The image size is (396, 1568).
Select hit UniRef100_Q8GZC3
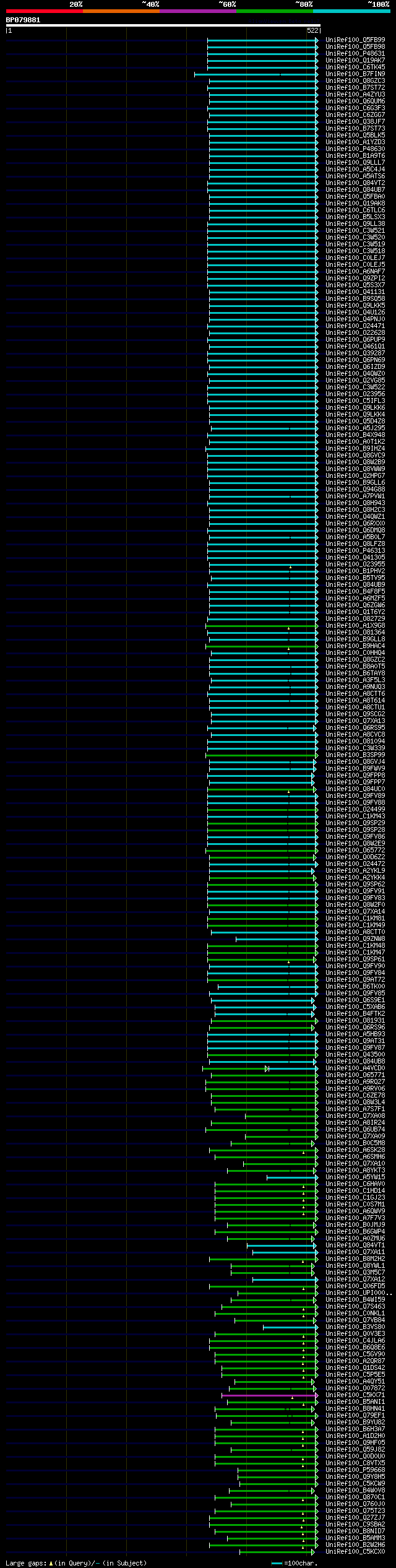click(355, 80)
